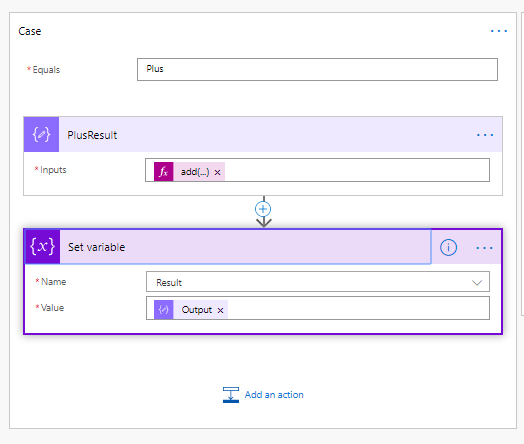Open the Set variable ellipsis menu

click(484, 248)
